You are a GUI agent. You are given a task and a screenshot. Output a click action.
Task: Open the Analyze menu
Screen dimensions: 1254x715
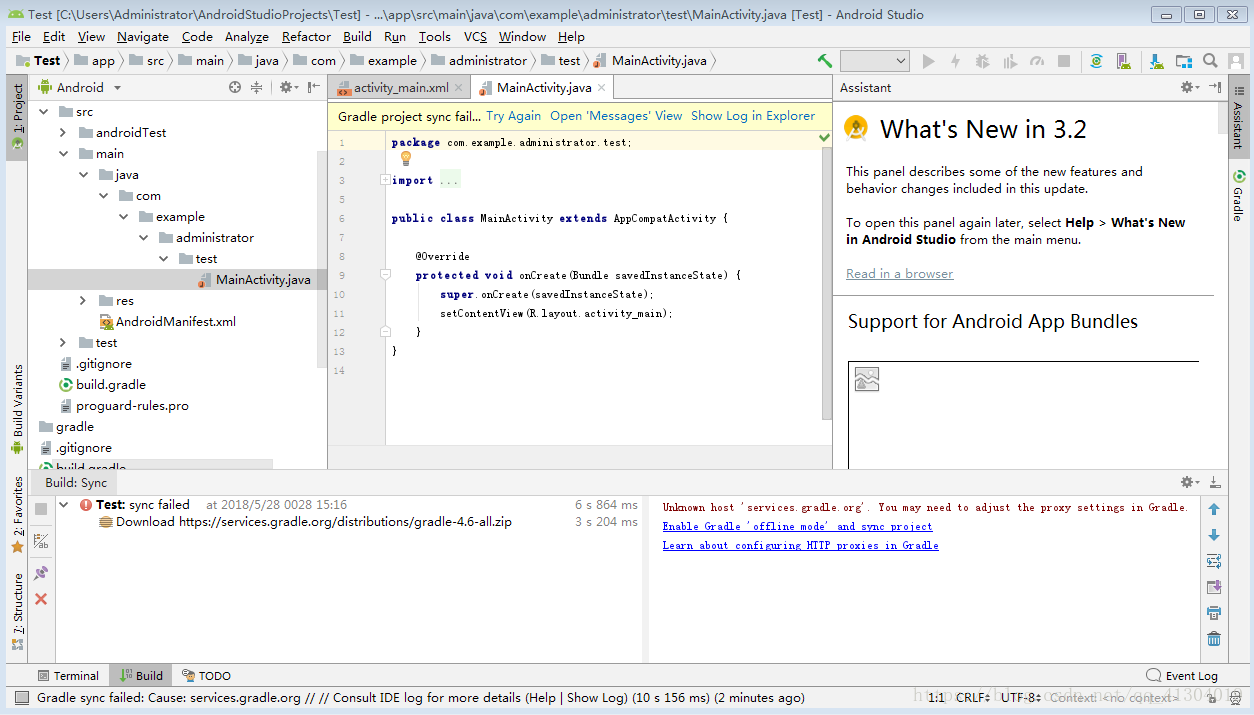coord(246,36)
